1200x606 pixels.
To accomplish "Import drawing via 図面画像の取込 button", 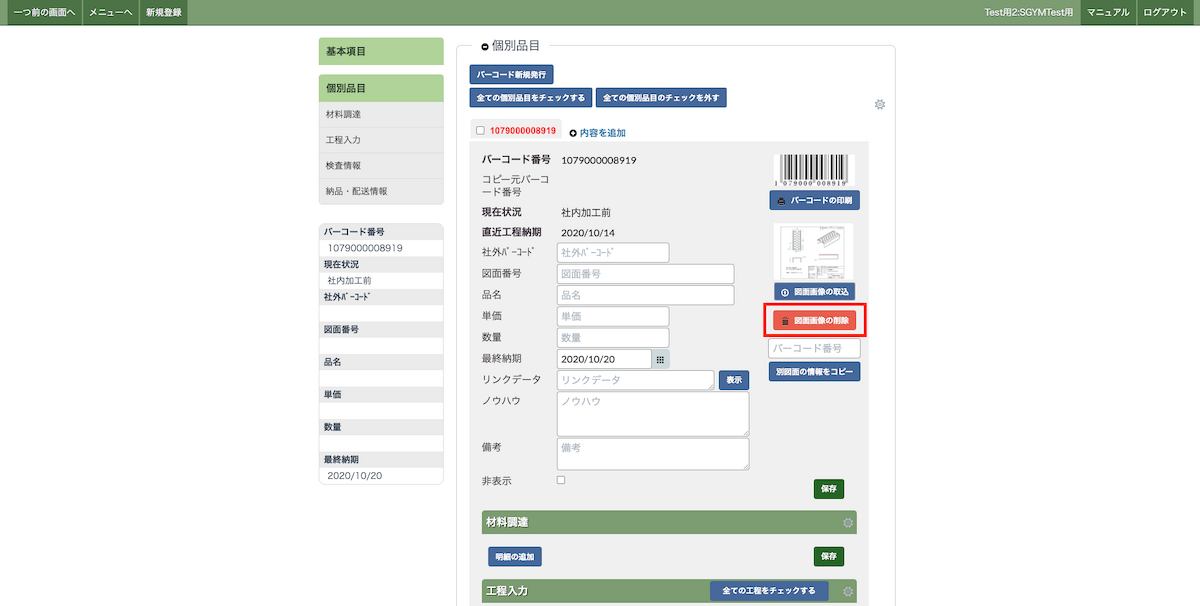I will point(814,292).
